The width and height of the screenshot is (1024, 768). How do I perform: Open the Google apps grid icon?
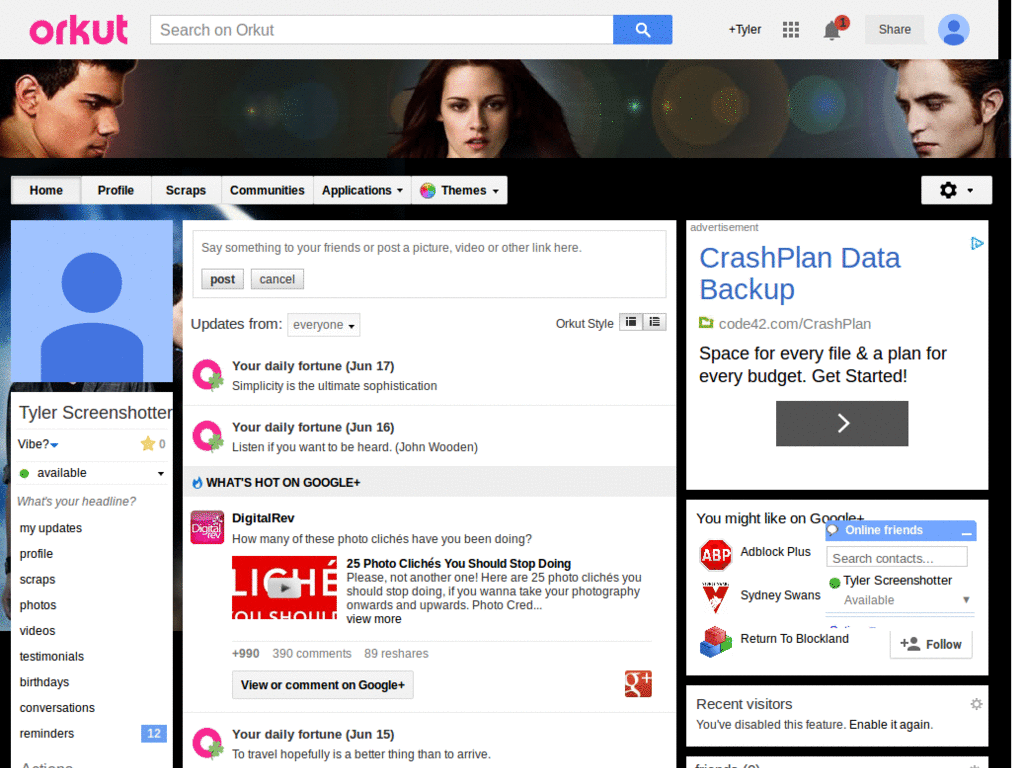click(x=791, y=30)
